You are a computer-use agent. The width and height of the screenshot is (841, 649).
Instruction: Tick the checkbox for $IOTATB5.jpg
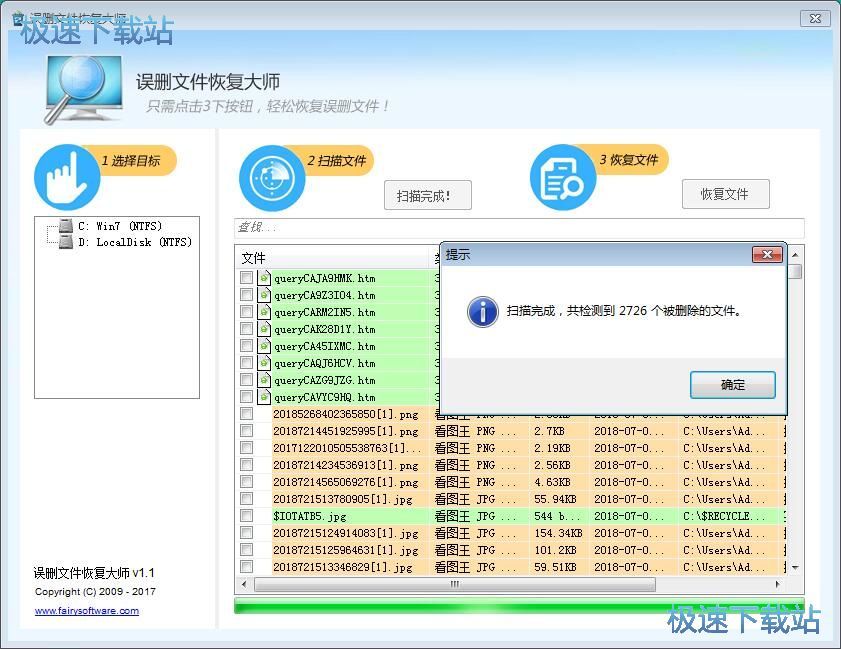[x=246, y=516]
